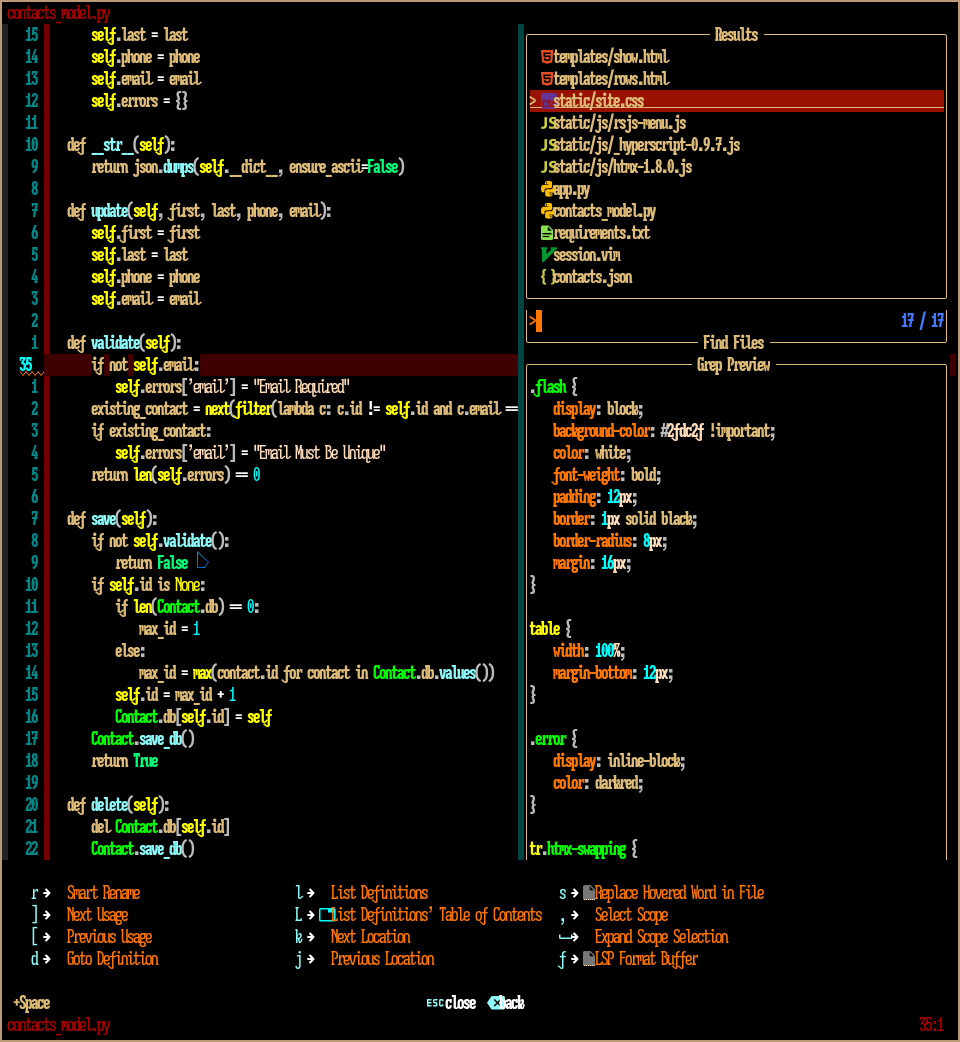The image size is (960, 1042).
Task: Click 'def __str__(self):' line
Action: coord(121,145)
